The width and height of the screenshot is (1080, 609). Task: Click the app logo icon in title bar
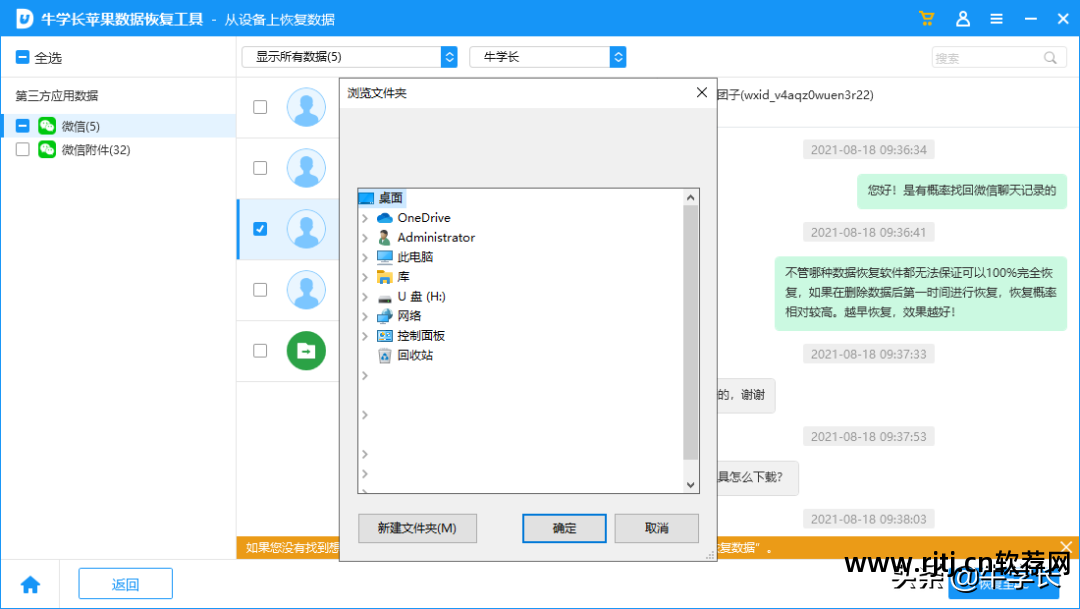click(23, 17)
